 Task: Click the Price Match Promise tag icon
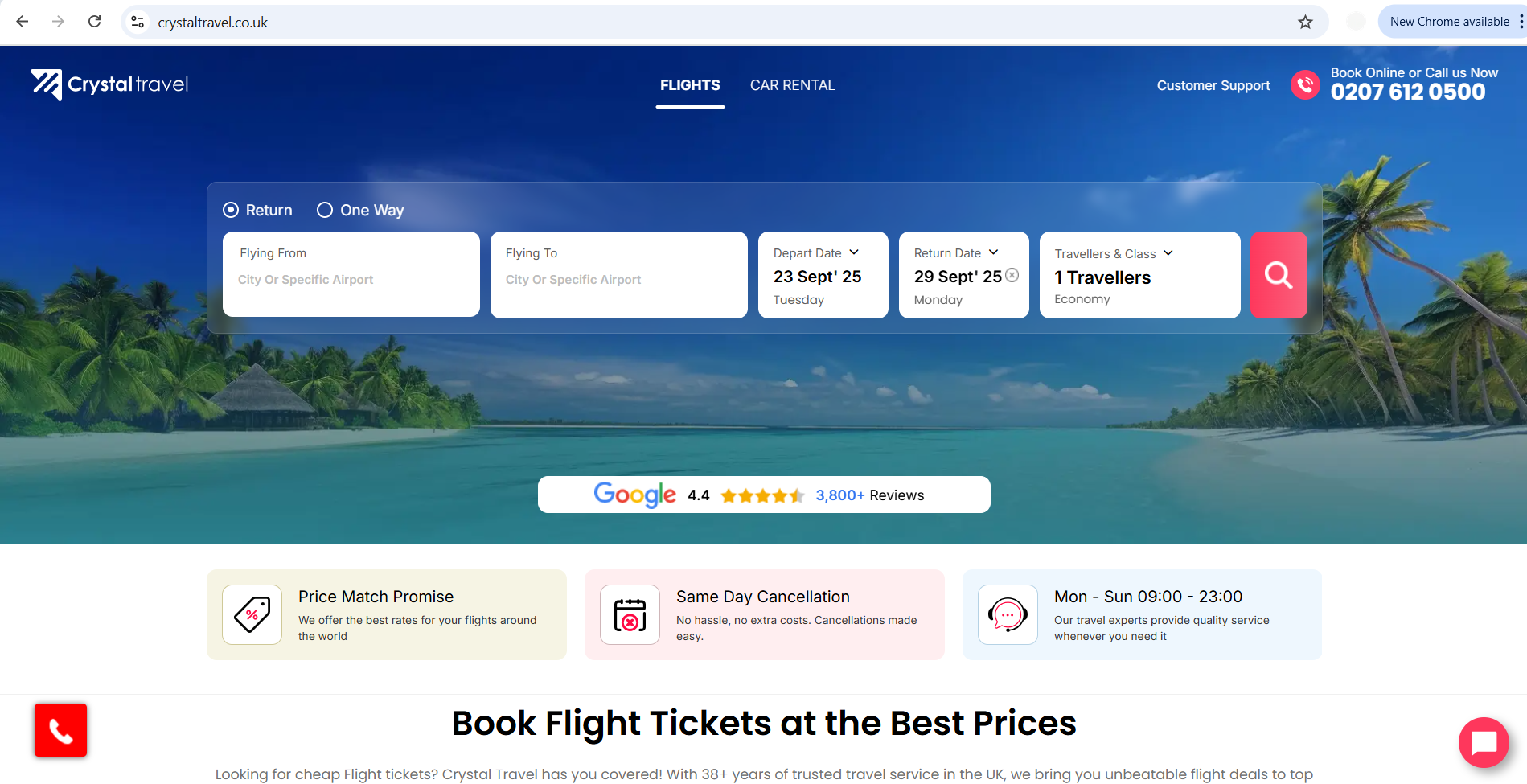pos(252,614)
